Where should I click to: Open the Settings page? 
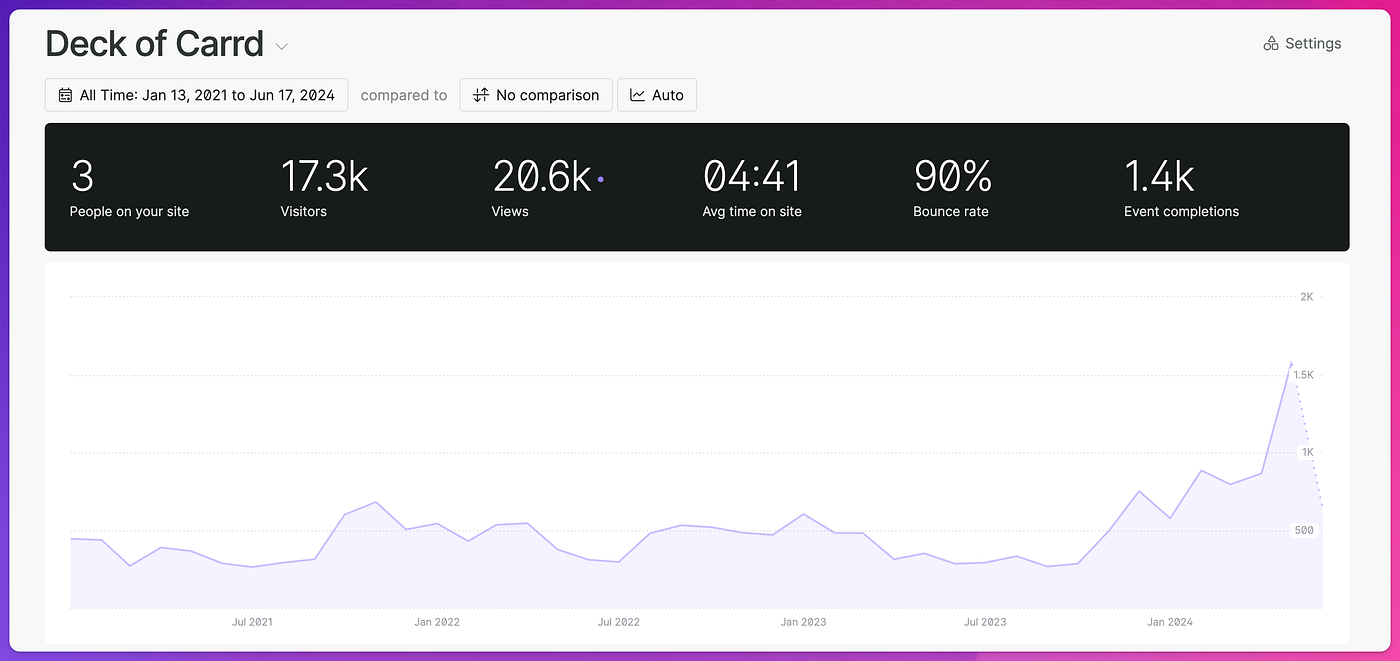pyautogui.click(x=1302, y=44)
